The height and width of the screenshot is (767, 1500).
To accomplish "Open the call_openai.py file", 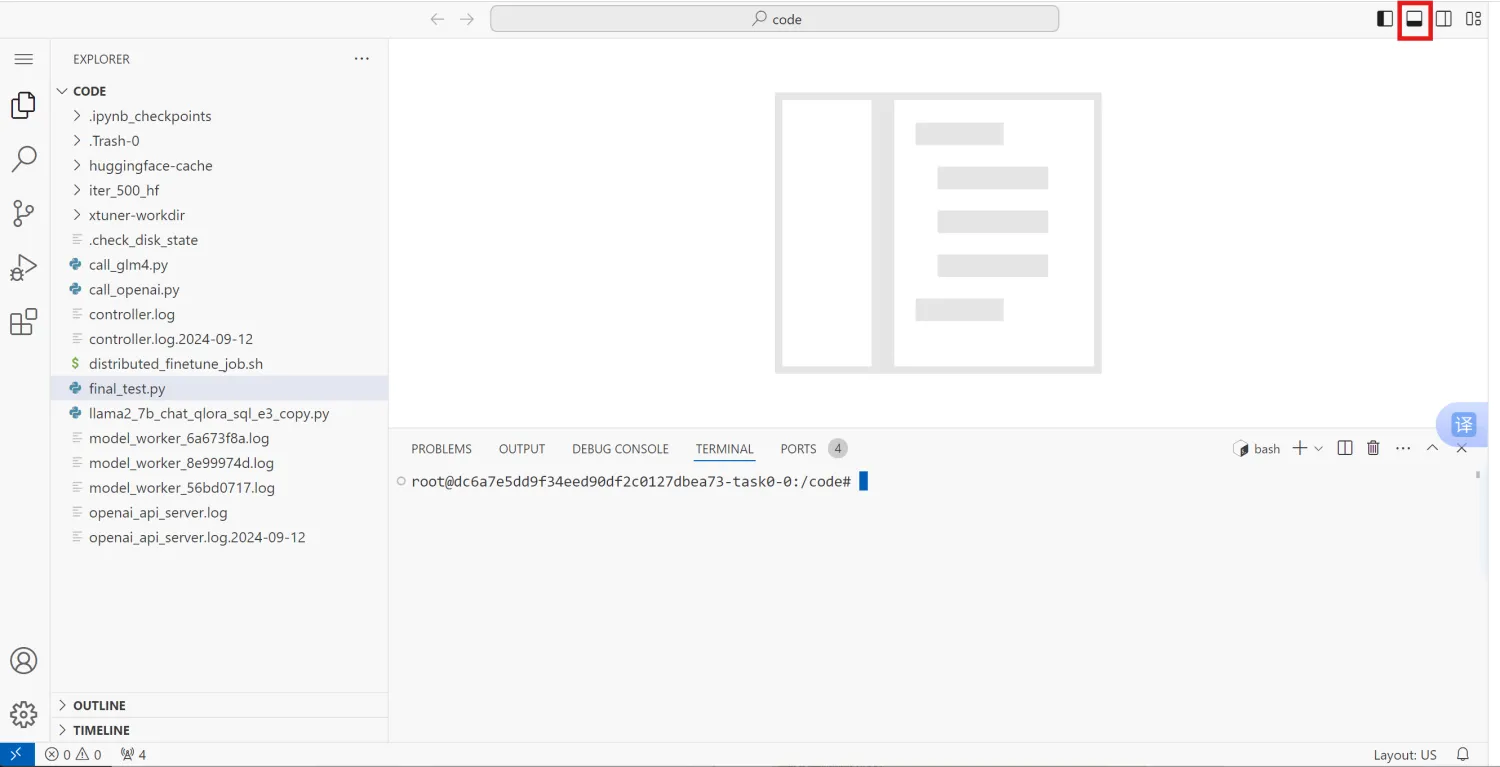I will pos(134,290).
